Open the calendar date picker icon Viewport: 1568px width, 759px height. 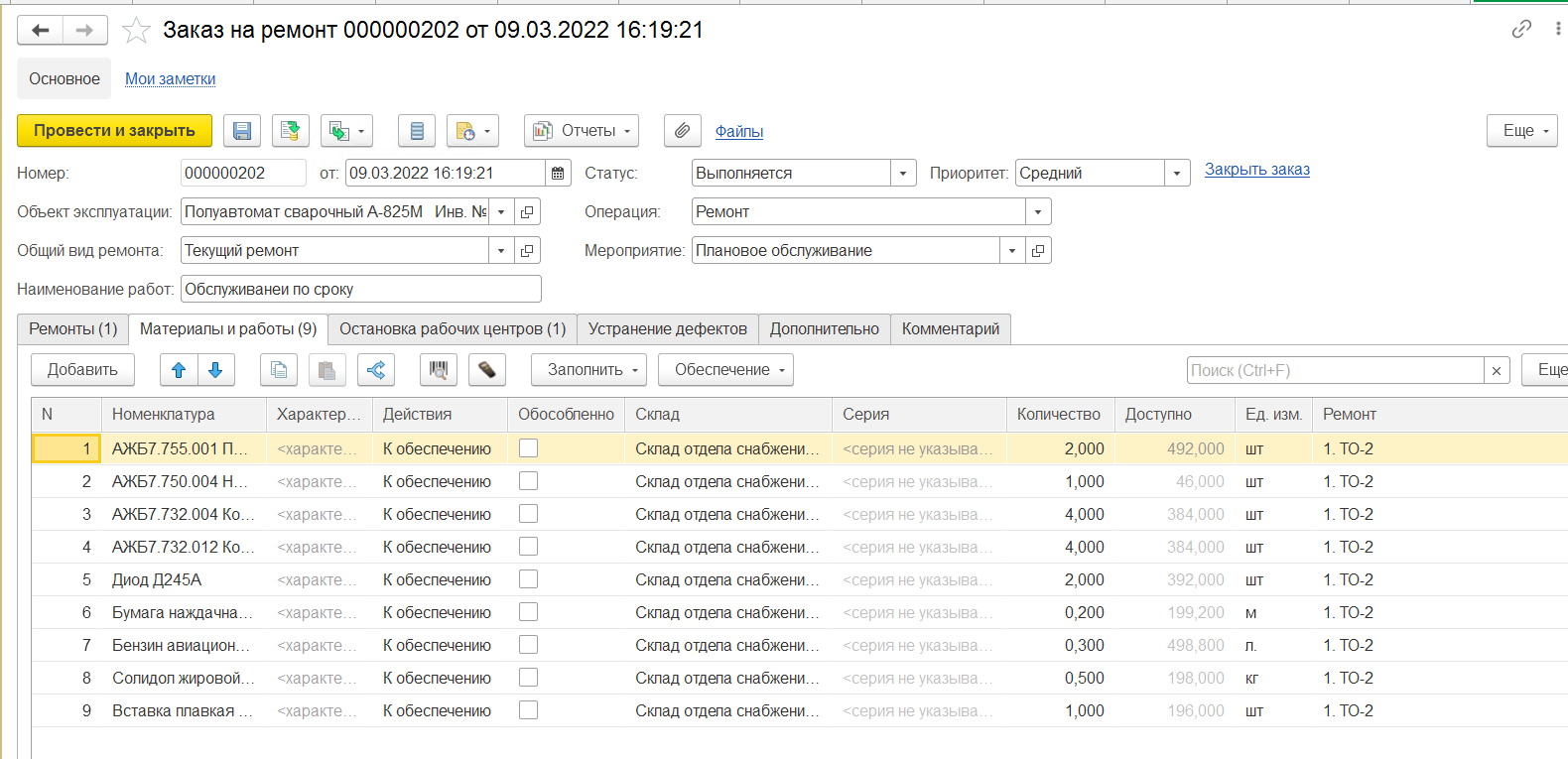click(x=558, y=174)
